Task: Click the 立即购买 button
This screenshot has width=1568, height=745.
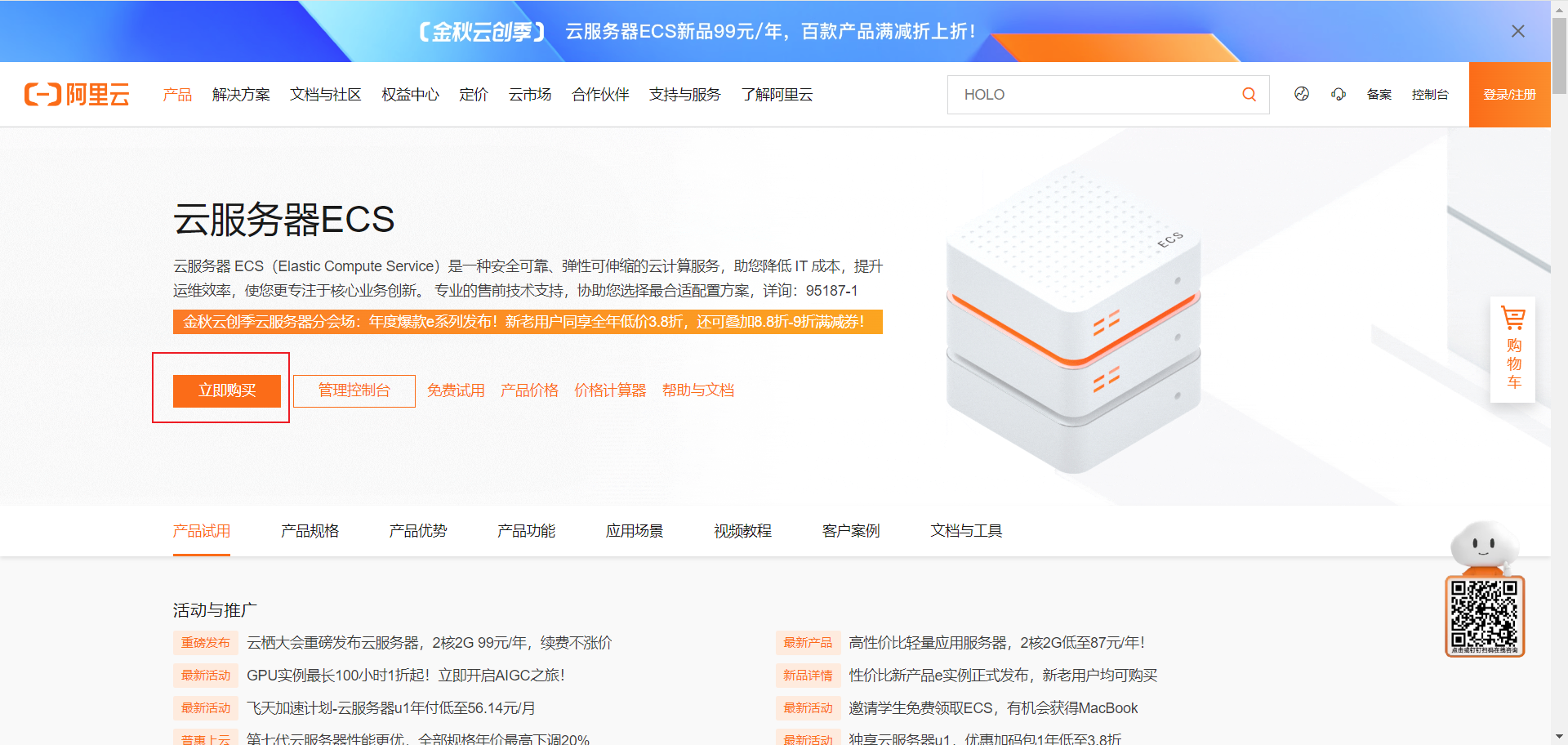Action: [227, 390]
